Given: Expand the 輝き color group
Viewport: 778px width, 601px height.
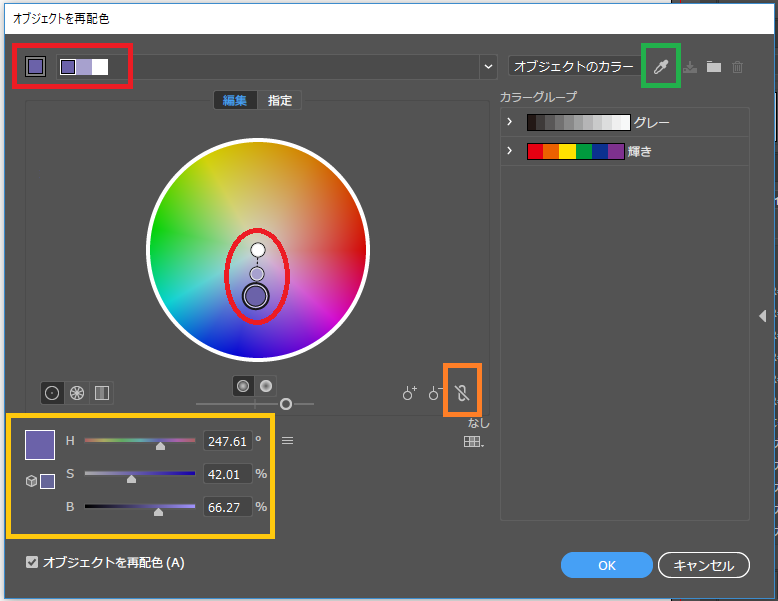Looking at the screenshot, I should [x=510, y=150].
